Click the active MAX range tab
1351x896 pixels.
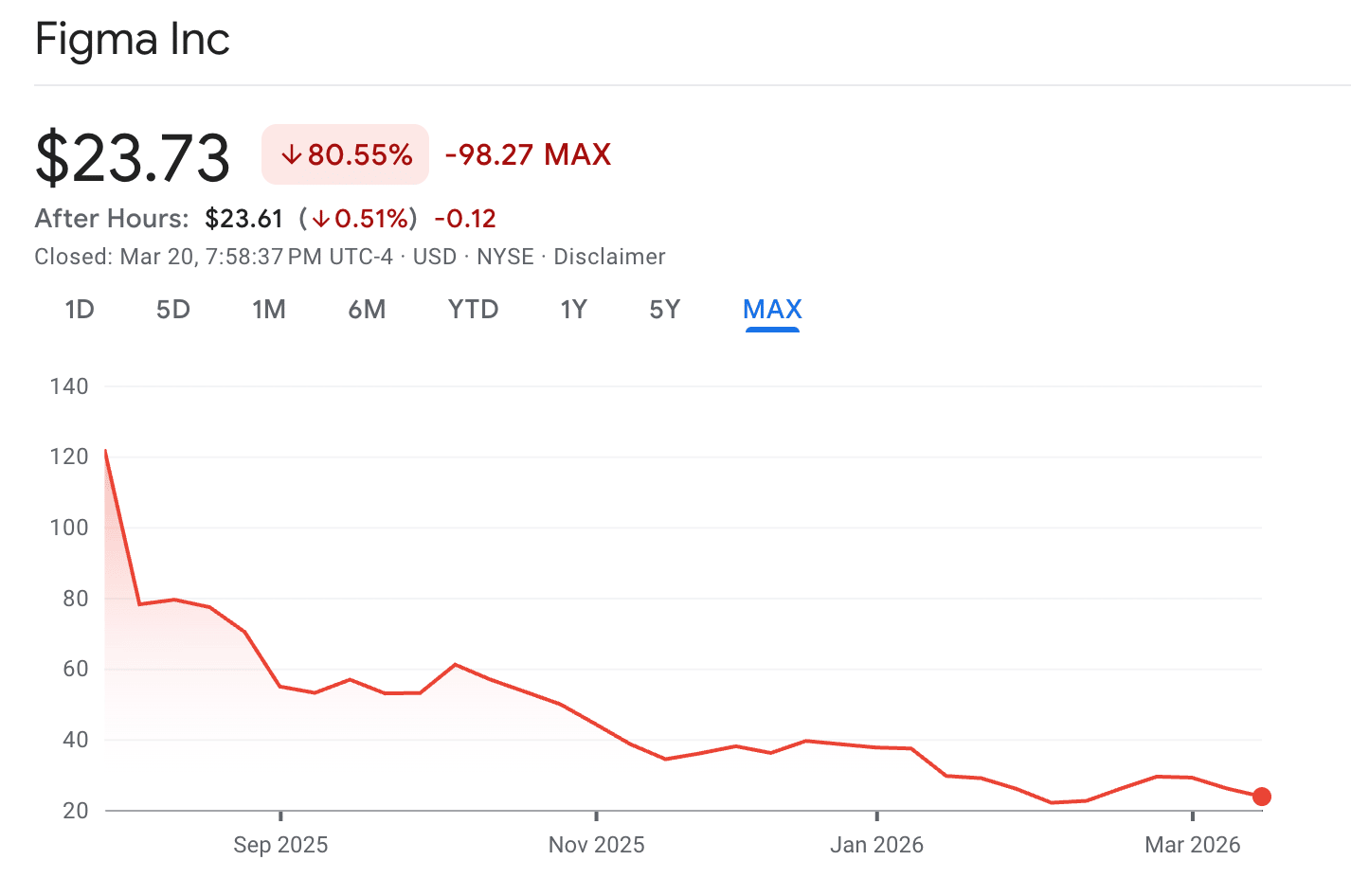pos(772,310)
